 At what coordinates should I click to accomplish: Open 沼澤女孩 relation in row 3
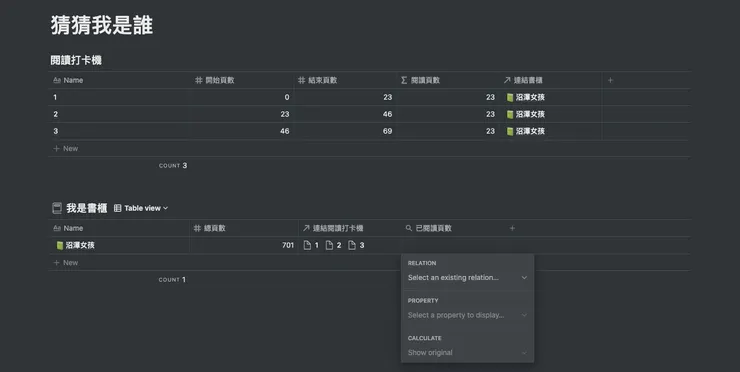point(526,131)
